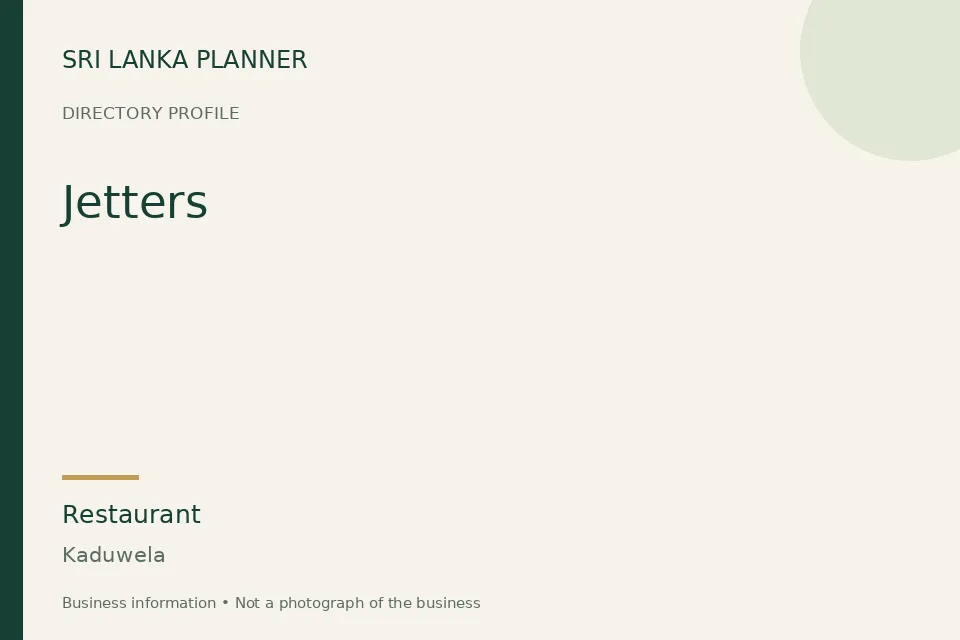Click the word DIRECTORY in the subtitle
The height and width of the screenshot is (640, 960).
pyautogui.click(x=112, y=113)
